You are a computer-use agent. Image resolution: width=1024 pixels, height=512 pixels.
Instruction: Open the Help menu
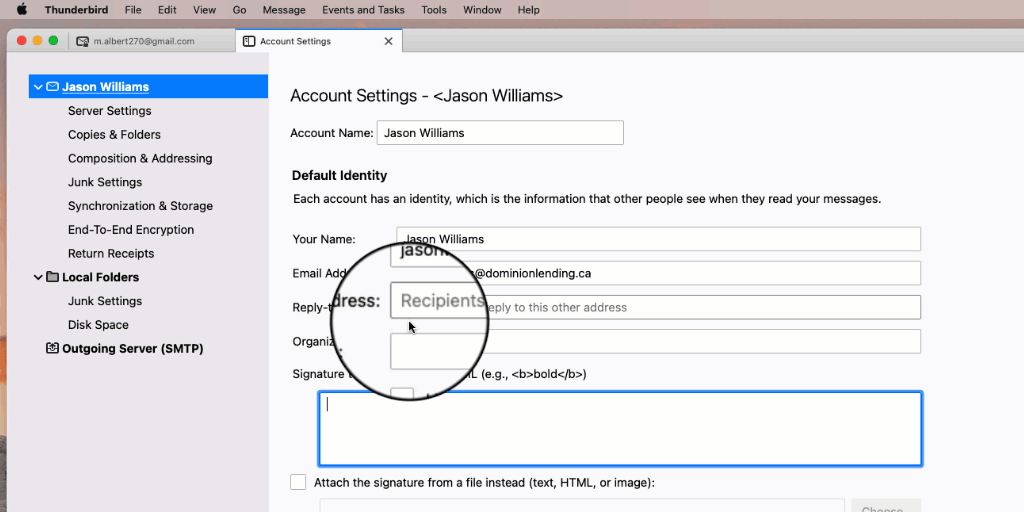528,10
